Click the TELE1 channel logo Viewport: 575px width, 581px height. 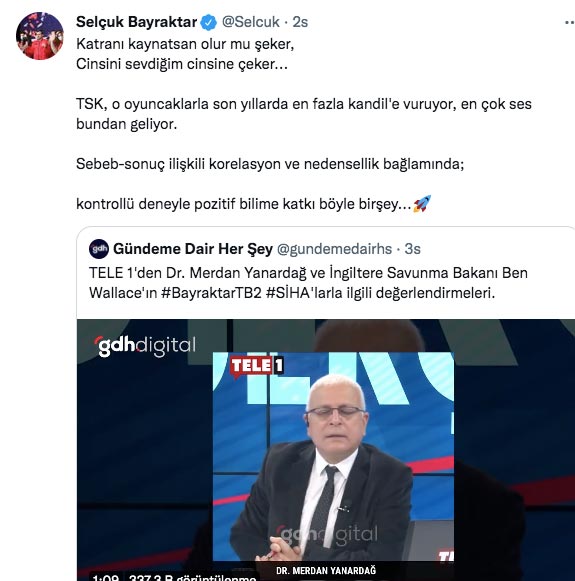coord(257,366)
